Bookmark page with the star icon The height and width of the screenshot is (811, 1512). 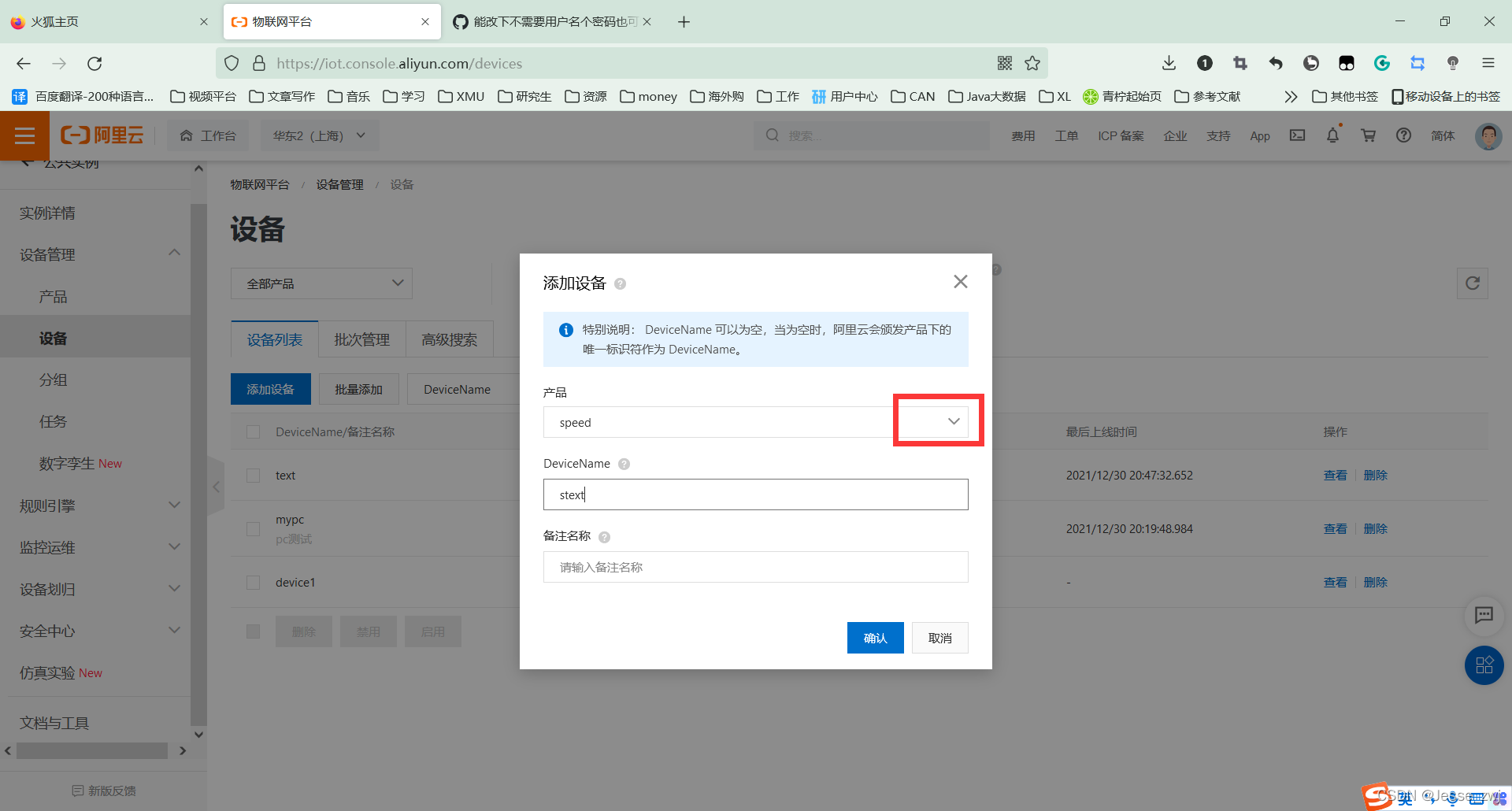1032,64
